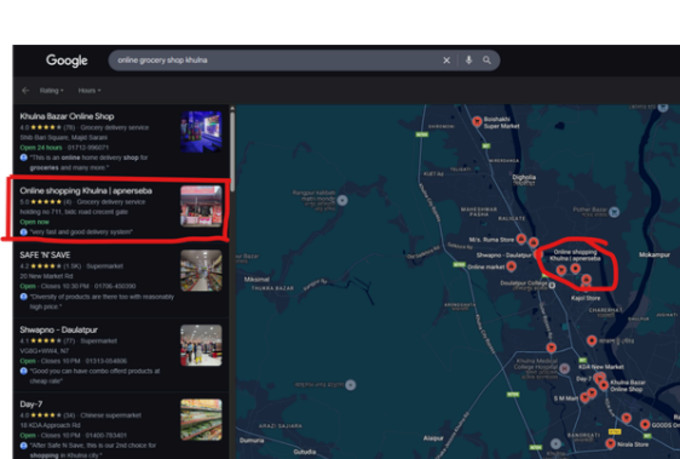Start voice search with the microphone icon

[468, 60]
